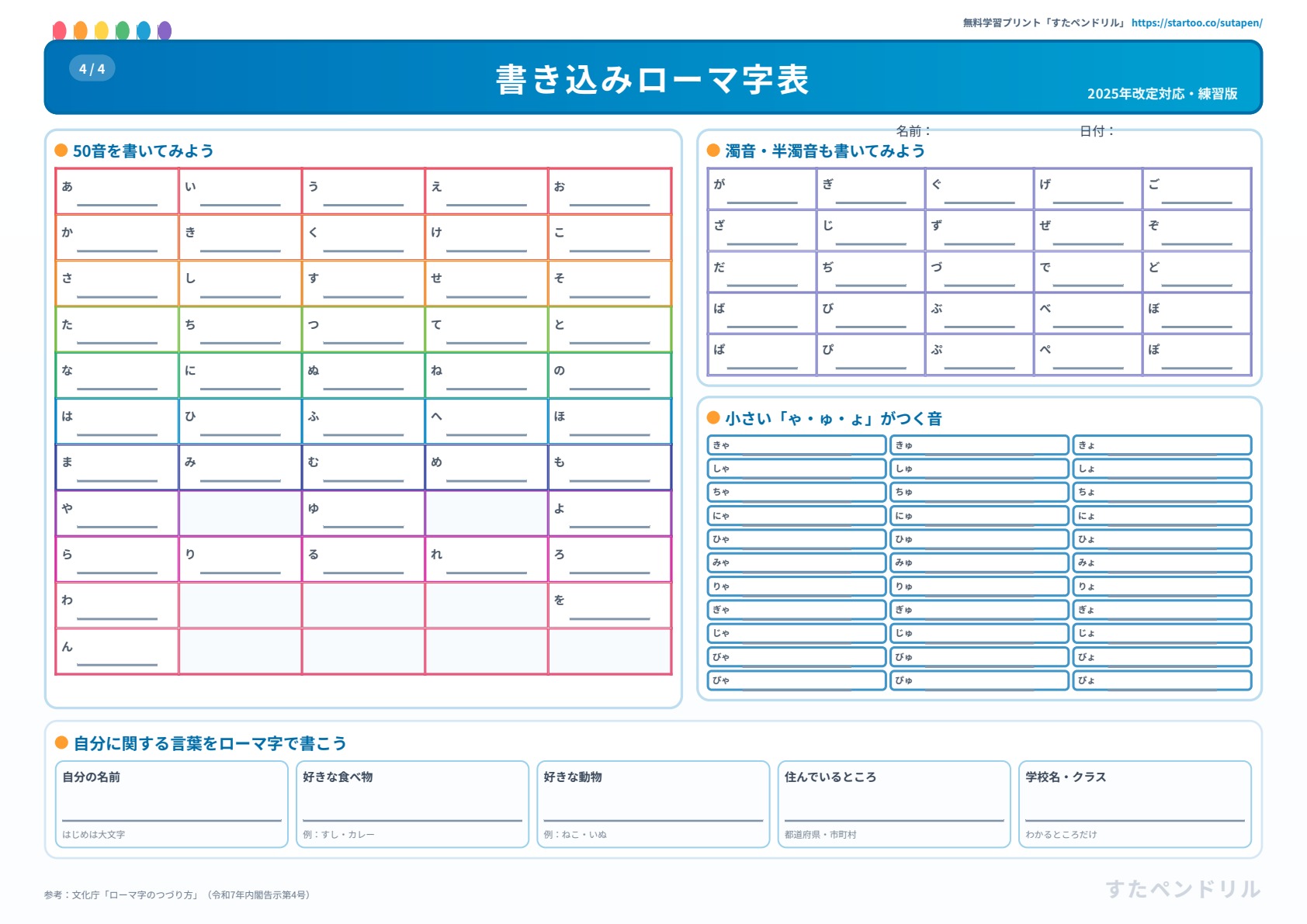
Task: Select the を answer cell
Action: (610, 604)
